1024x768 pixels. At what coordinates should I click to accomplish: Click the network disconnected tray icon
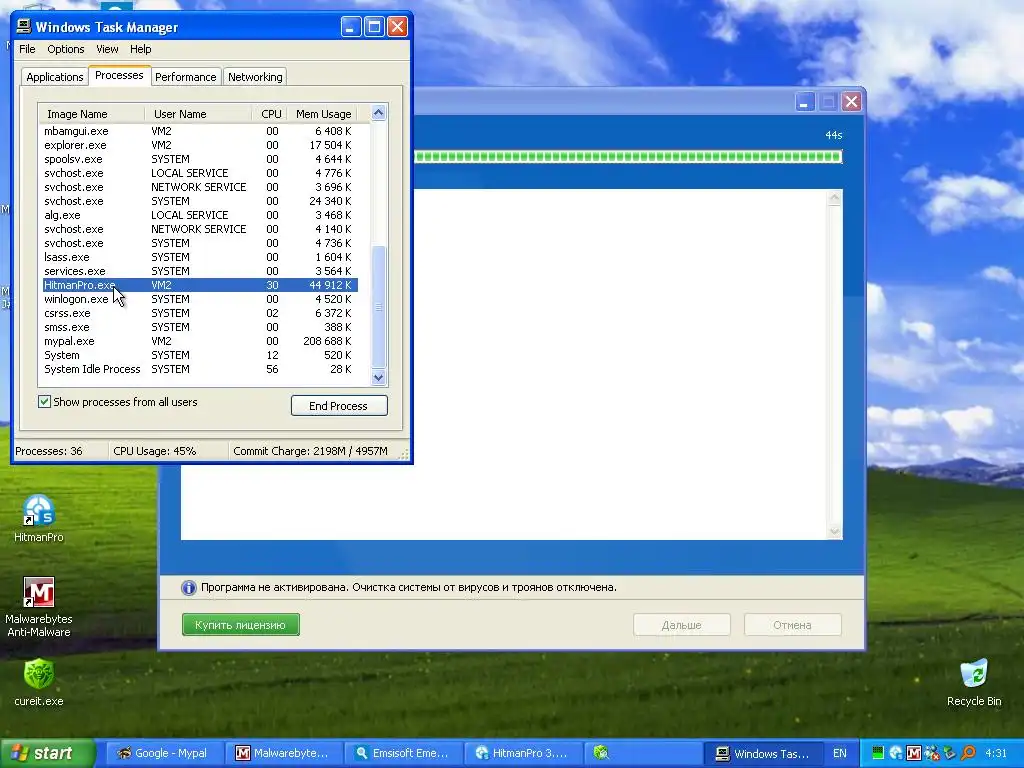[x=932, y=753]
